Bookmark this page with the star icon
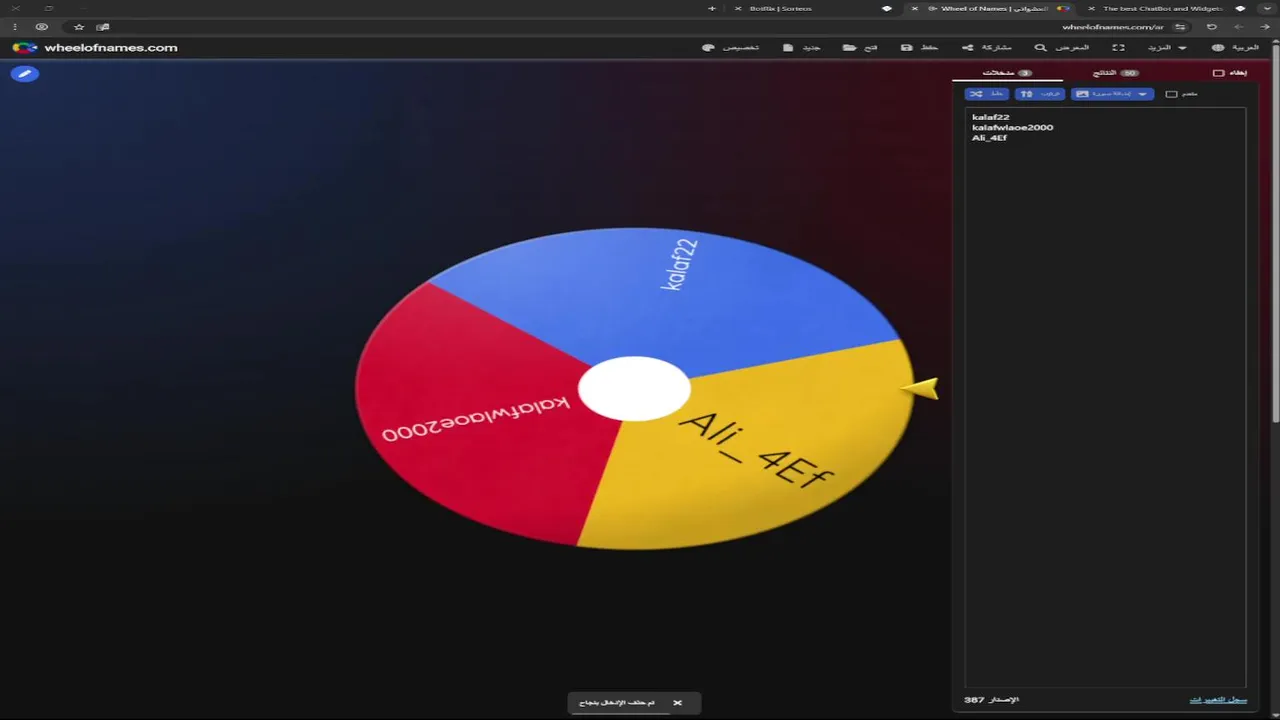 click(x=79, y=27)
